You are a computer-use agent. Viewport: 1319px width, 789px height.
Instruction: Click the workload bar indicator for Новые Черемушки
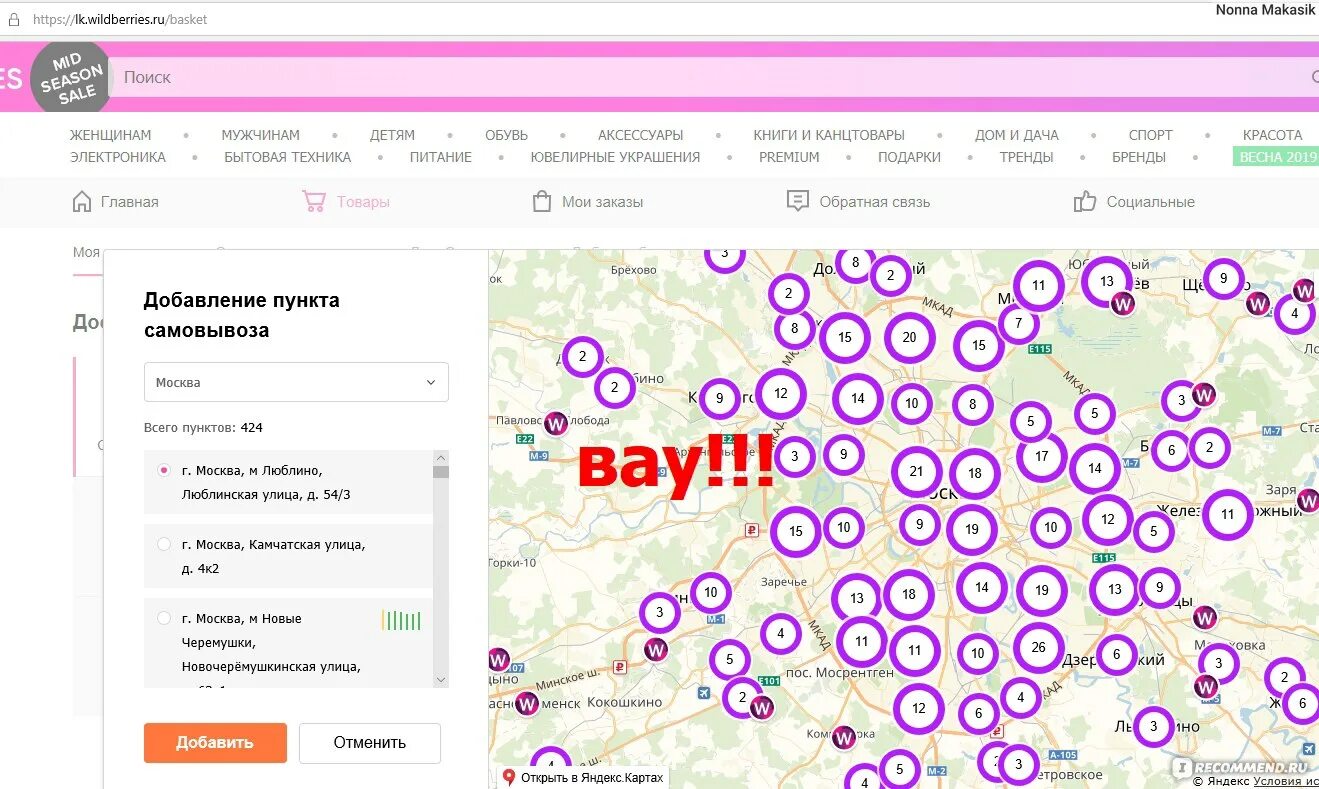[x=401, y=621]
